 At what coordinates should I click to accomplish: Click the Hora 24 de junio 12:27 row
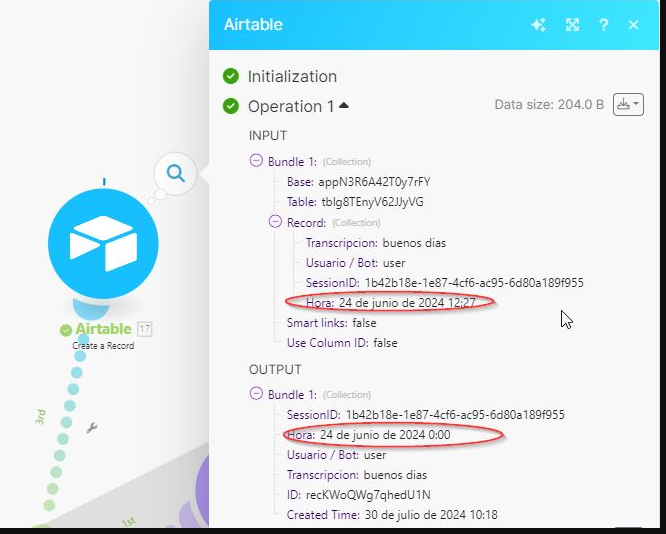391,302
